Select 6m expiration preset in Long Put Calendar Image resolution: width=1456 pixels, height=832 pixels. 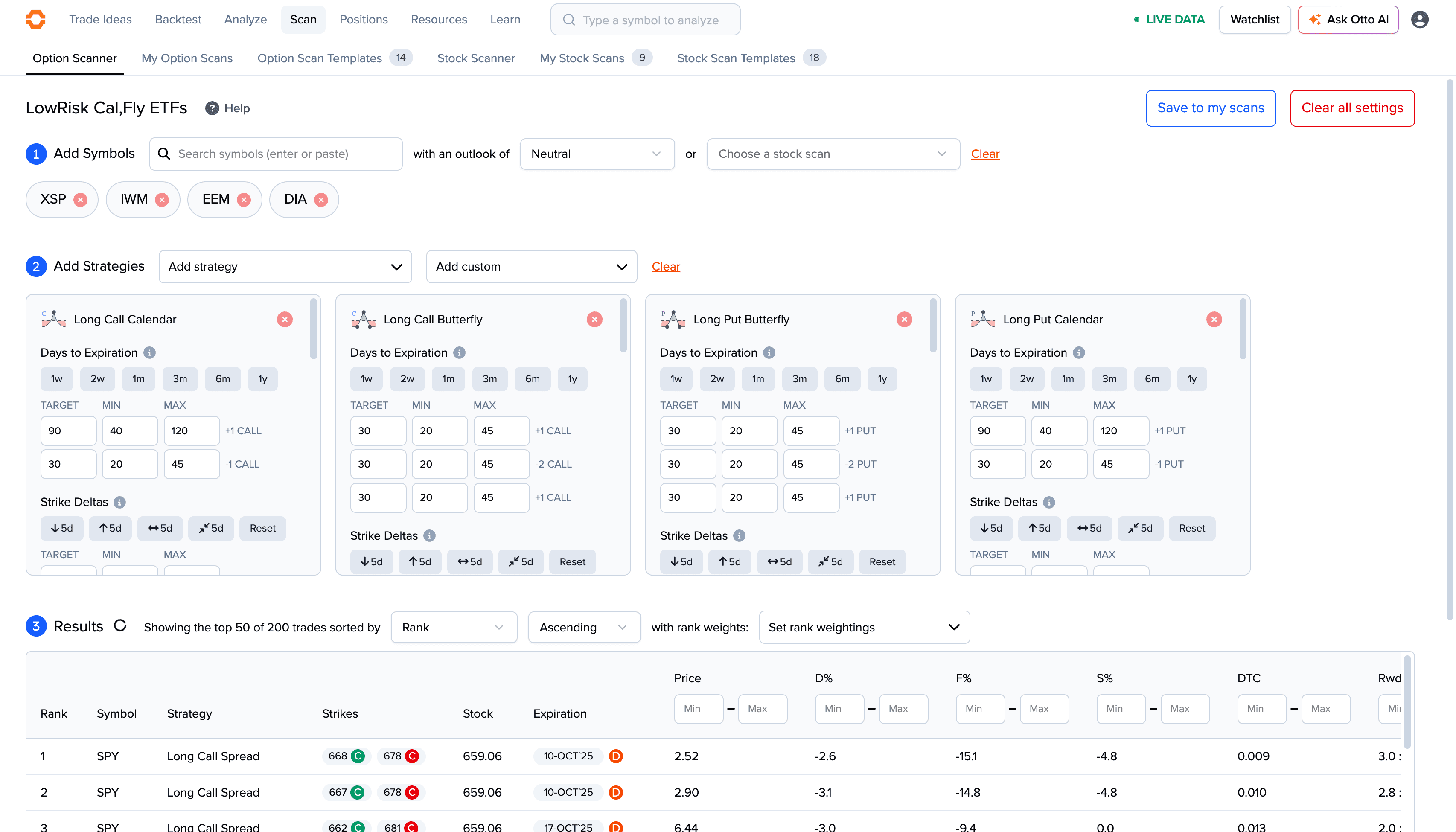click(1151, 379)
